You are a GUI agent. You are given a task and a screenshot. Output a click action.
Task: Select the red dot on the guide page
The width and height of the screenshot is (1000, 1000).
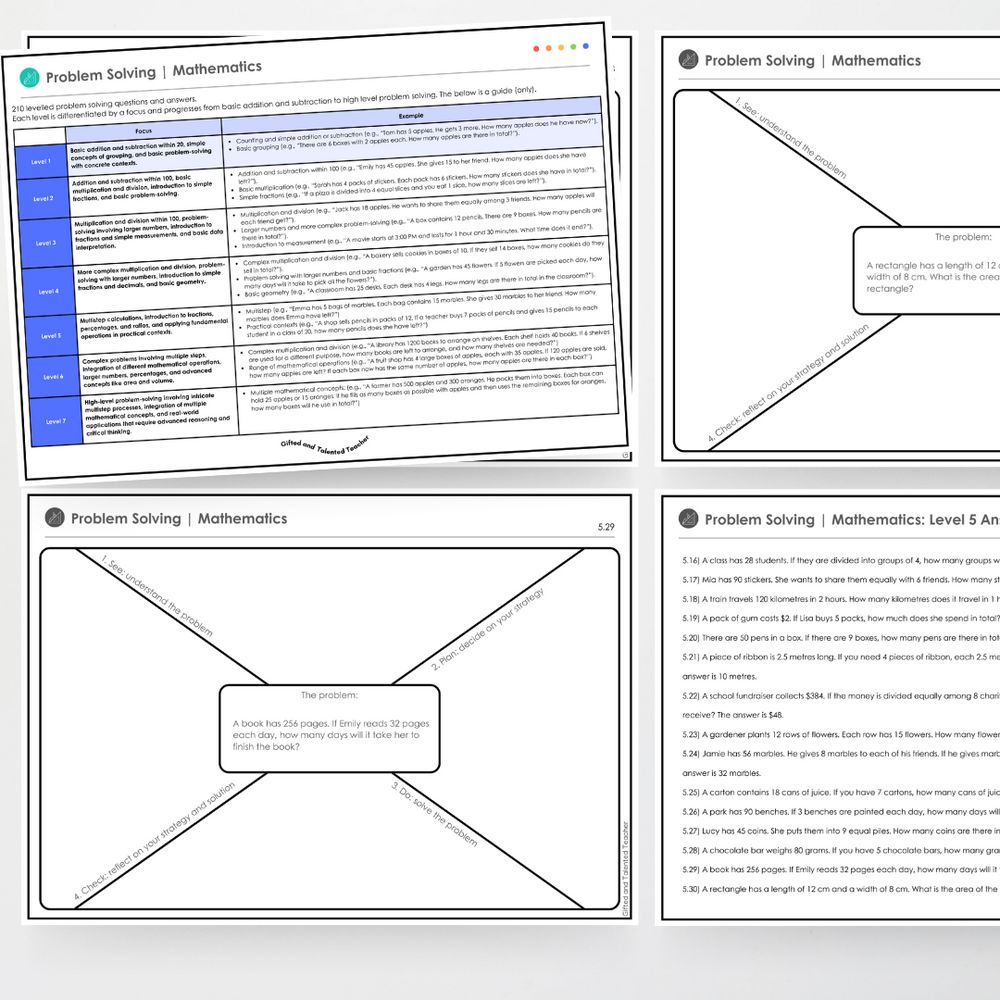(537, 47)
